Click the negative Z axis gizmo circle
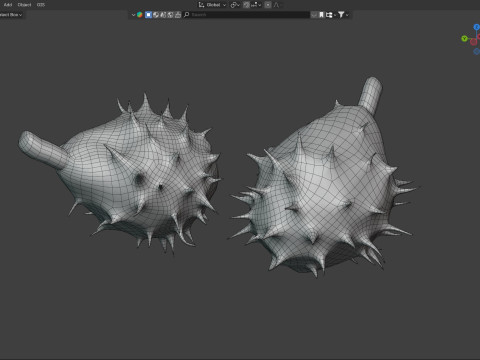This screenshot has width=480, height=360. pyautogui.click(x=477, y=51)
